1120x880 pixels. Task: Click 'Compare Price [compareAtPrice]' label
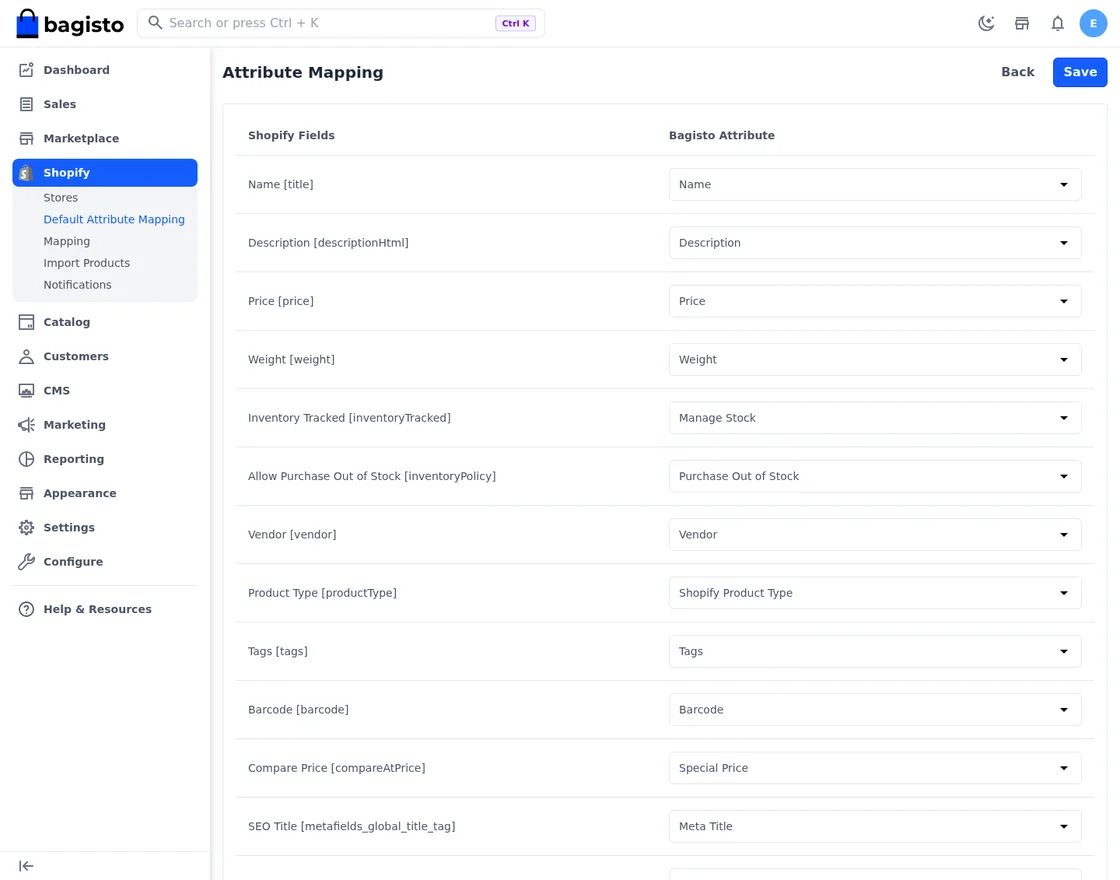336,768
